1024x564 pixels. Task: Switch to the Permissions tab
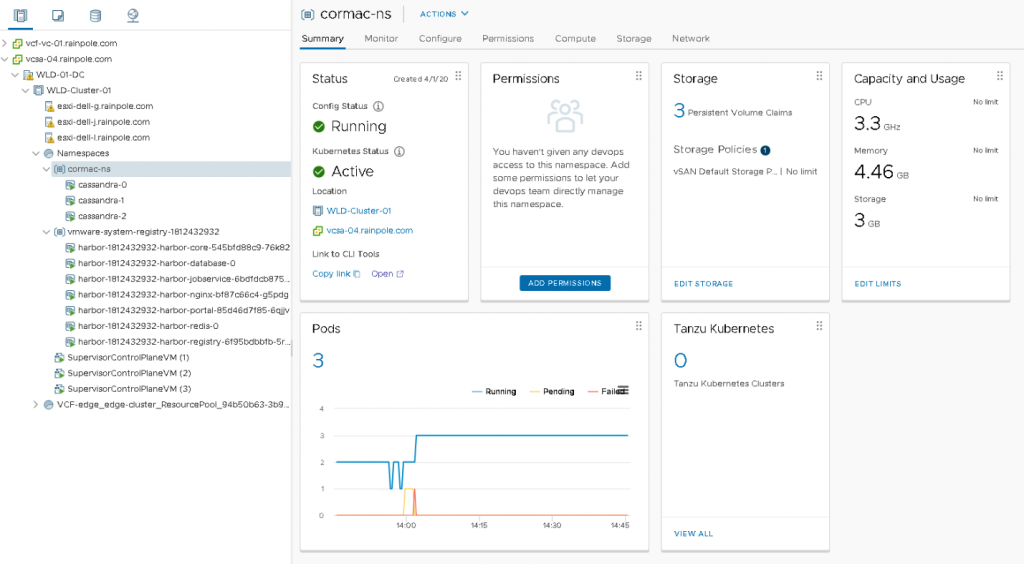[x=507, y=39]
